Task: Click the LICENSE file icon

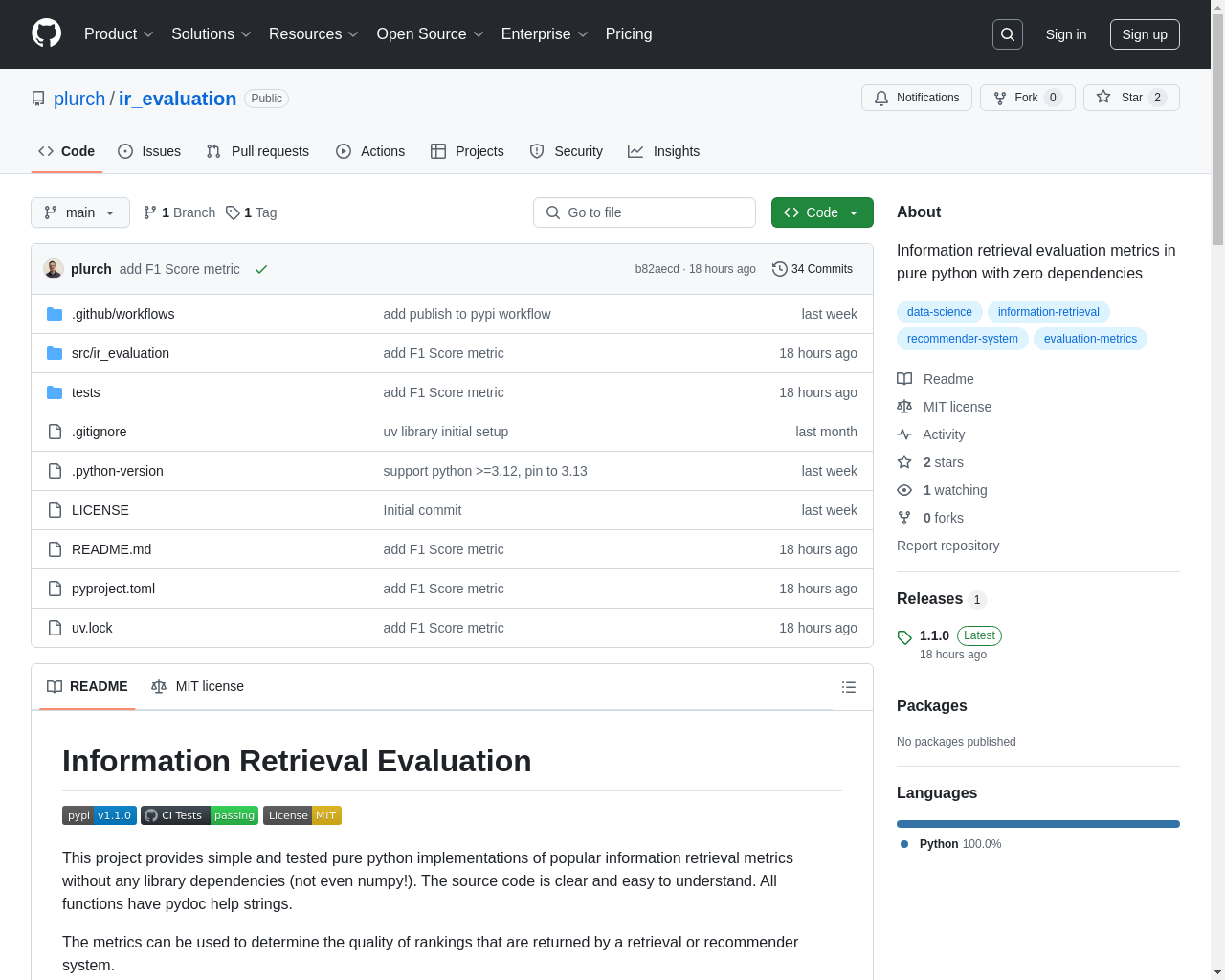Action: click(55, 510)
